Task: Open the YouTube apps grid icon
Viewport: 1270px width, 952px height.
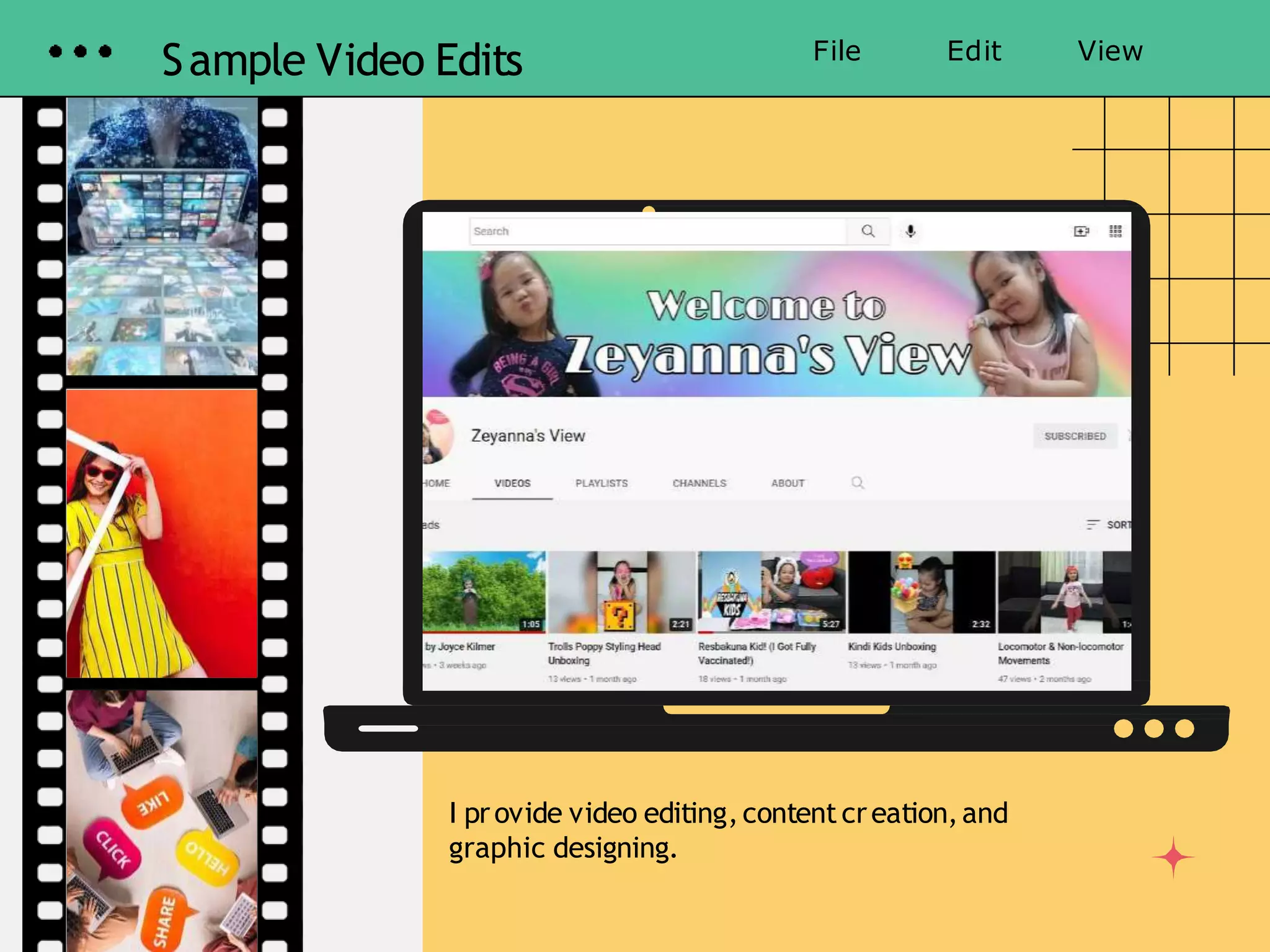Action: (x=1115, y=231)
